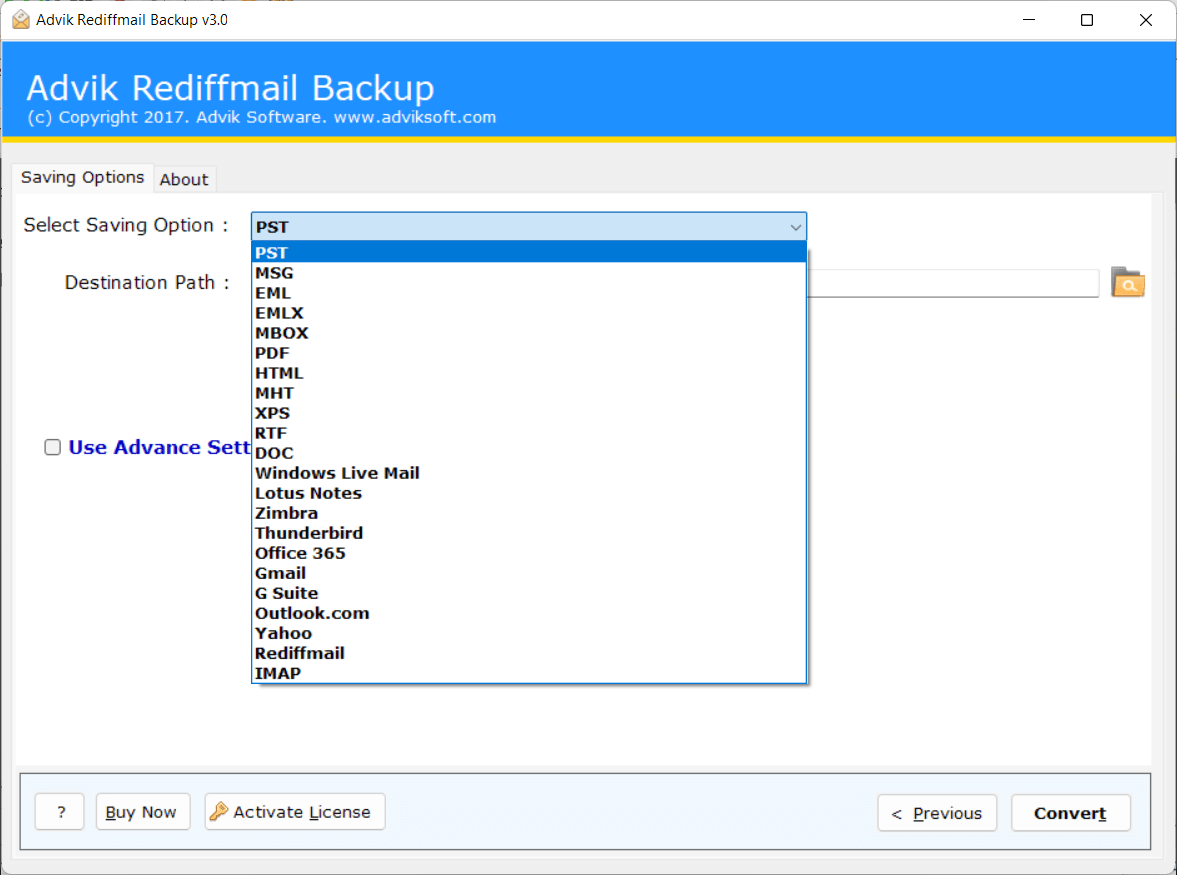The height and width of the screenshot is (875, 1177).
Task: Pick PDF as the saving option
Action: (x=528, y=353)
